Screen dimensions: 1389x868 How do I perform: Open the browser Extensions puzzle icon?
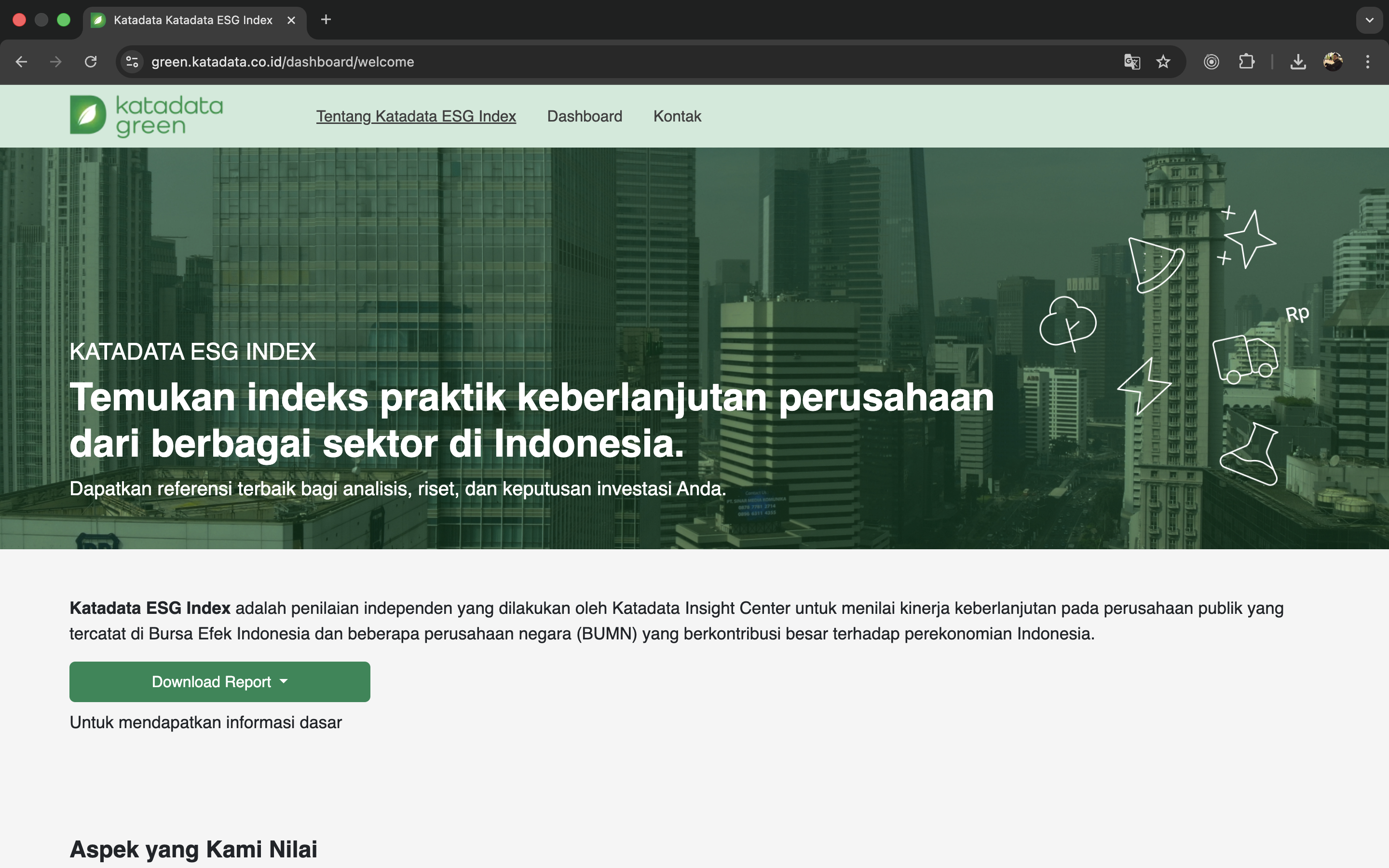(x=1246, y=61)
